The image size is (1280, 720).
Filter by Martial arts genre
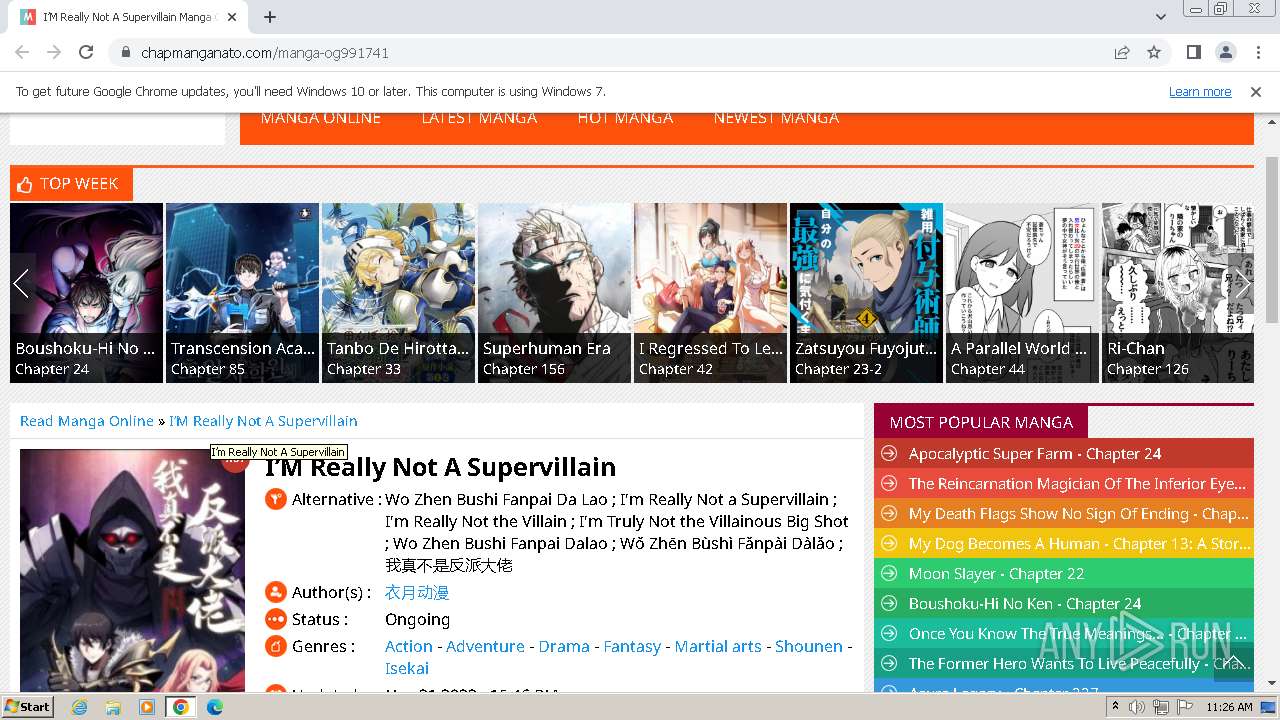tap(718, 646)
